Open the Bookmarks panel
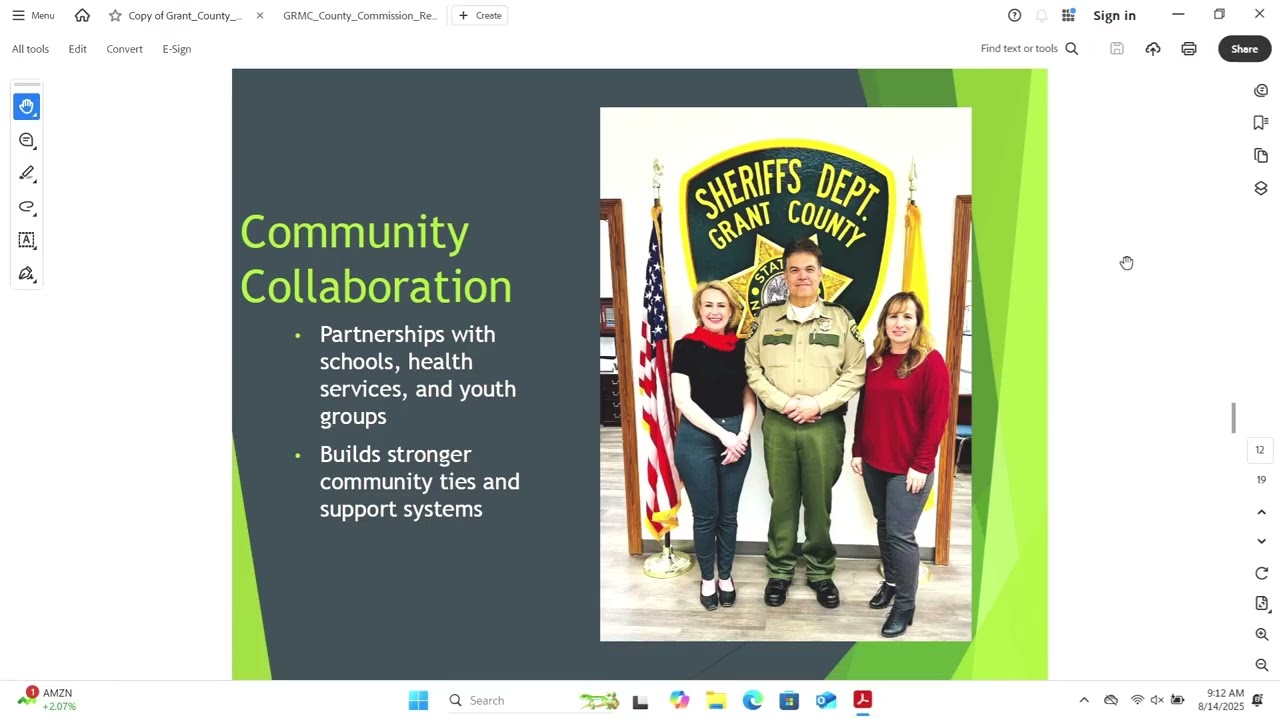The height and width of the screenshot is (720, 1280). pyautogui.click(x=1261, y=122)
